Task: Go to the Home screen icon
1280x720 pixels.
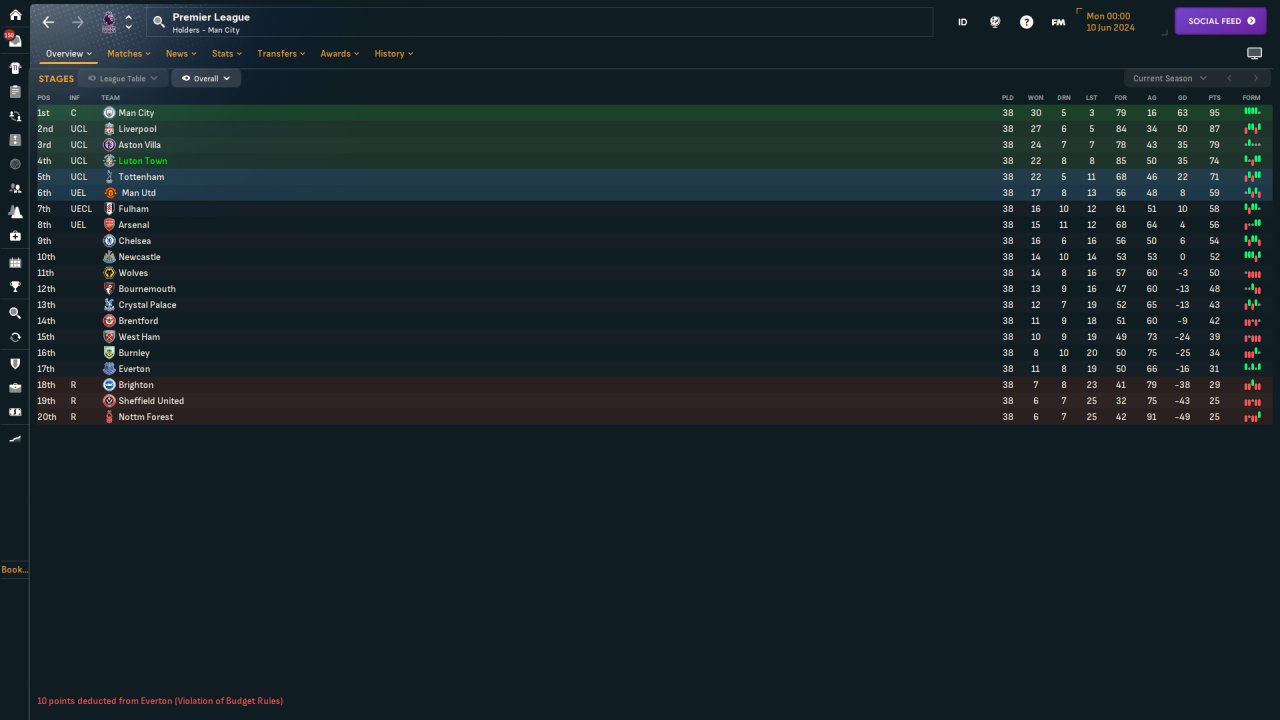Action: coord(15,15)
